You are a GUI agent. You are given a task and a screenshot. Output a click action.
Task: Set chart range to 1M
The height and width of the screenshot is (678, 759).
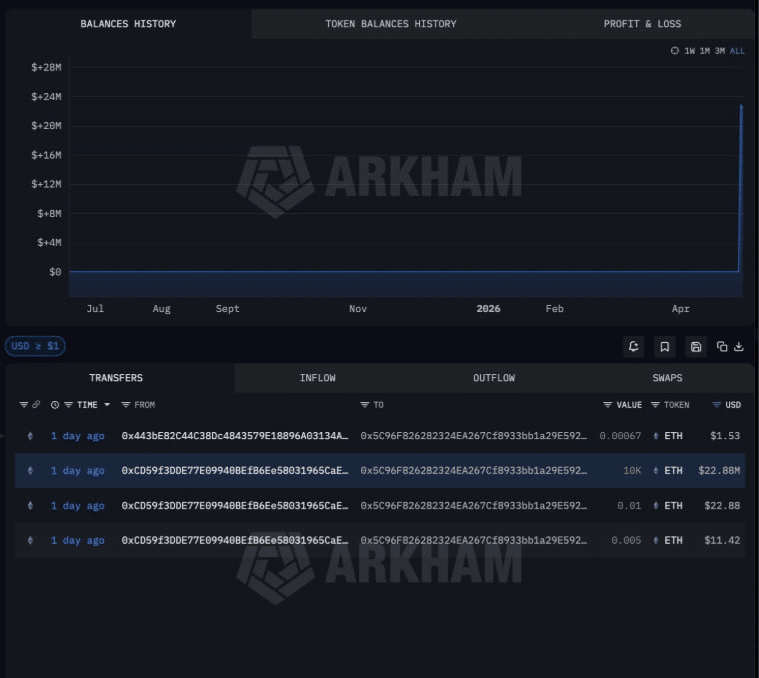click(704, 51)
